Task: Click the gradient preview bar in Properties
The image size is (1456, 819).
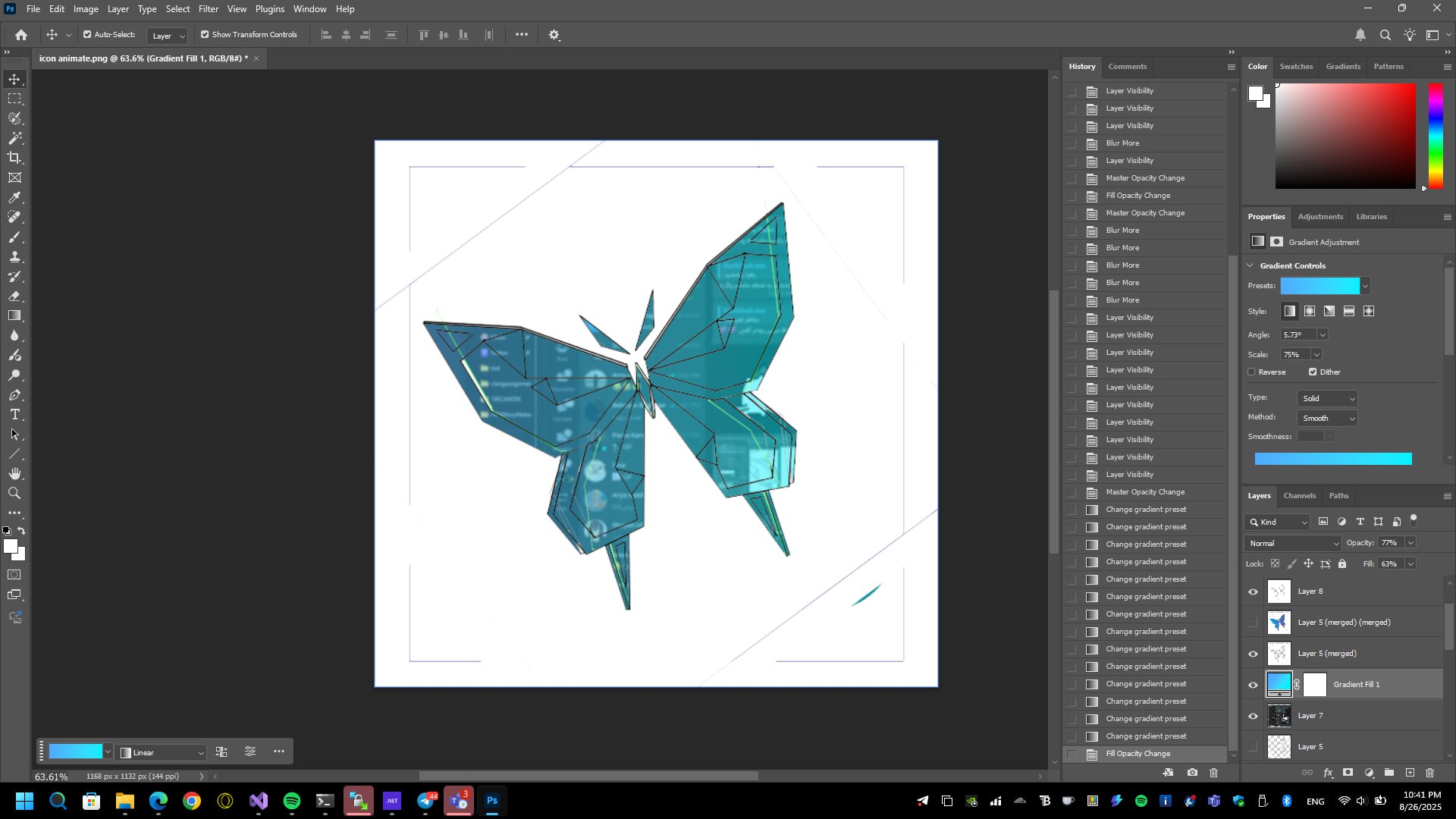Action: point(1332,459)
